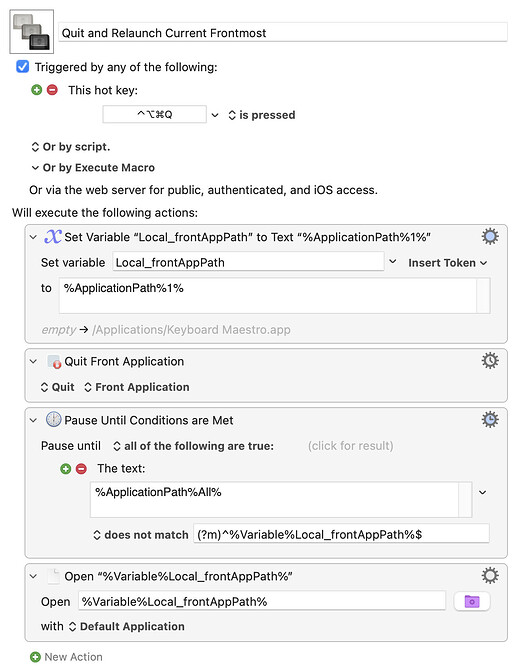517x672 pixels.
Task: Open gear menu for Set Variable action
Action: [490, 236]
